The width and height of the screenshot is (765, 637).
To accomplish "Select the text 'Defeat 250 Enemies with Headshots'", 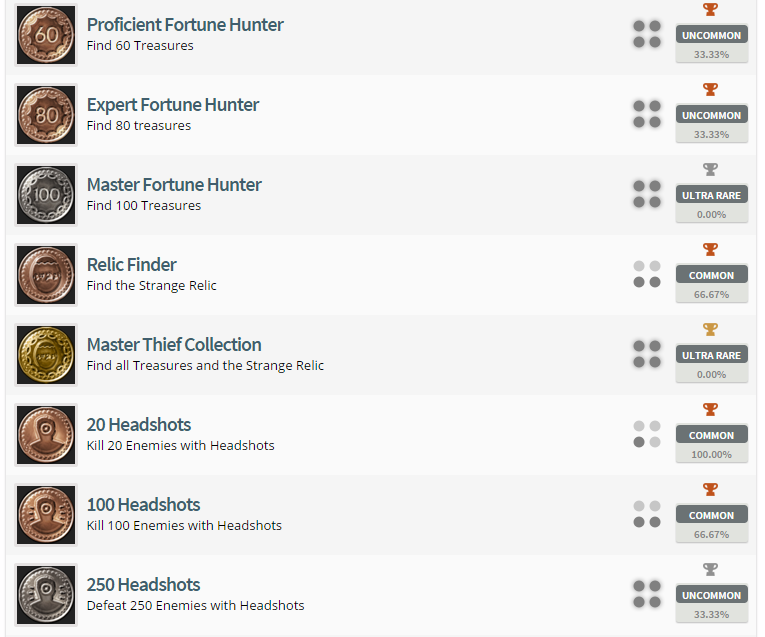I will (195, 605).
